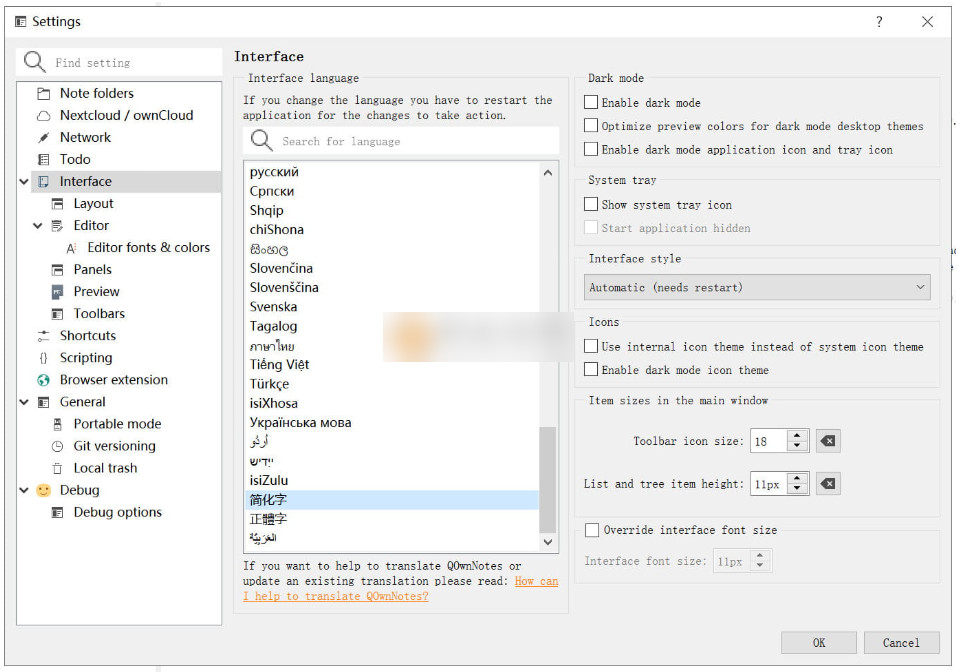Click the Portable mode icon

tap(57, 424)
